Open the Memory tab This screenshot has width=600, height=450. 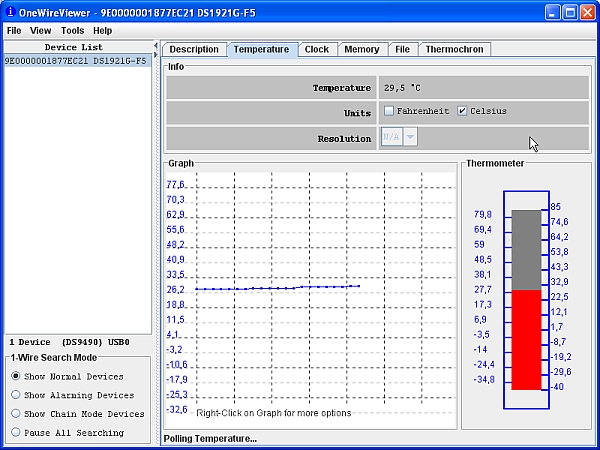[362, 49]
